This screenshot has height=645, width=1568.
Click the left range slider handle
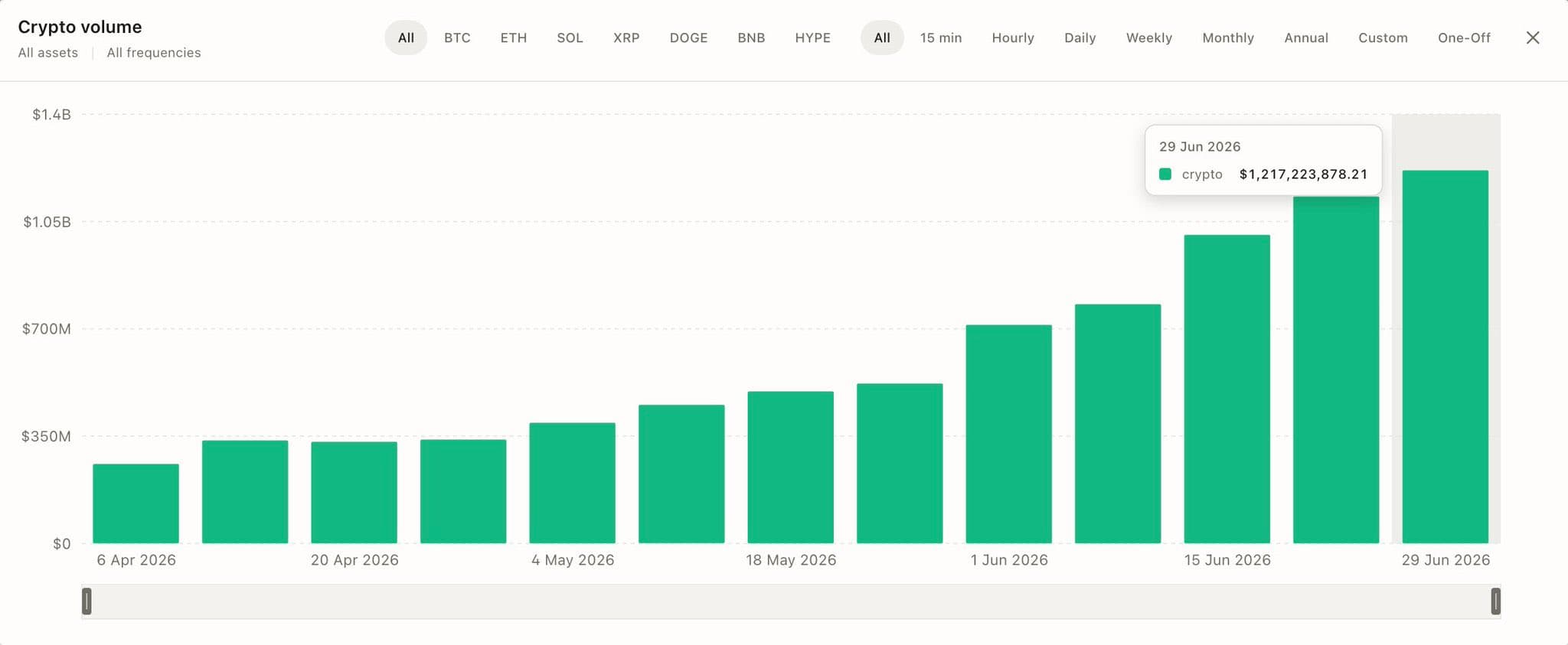pyautogui.click(x=87, y=601)
